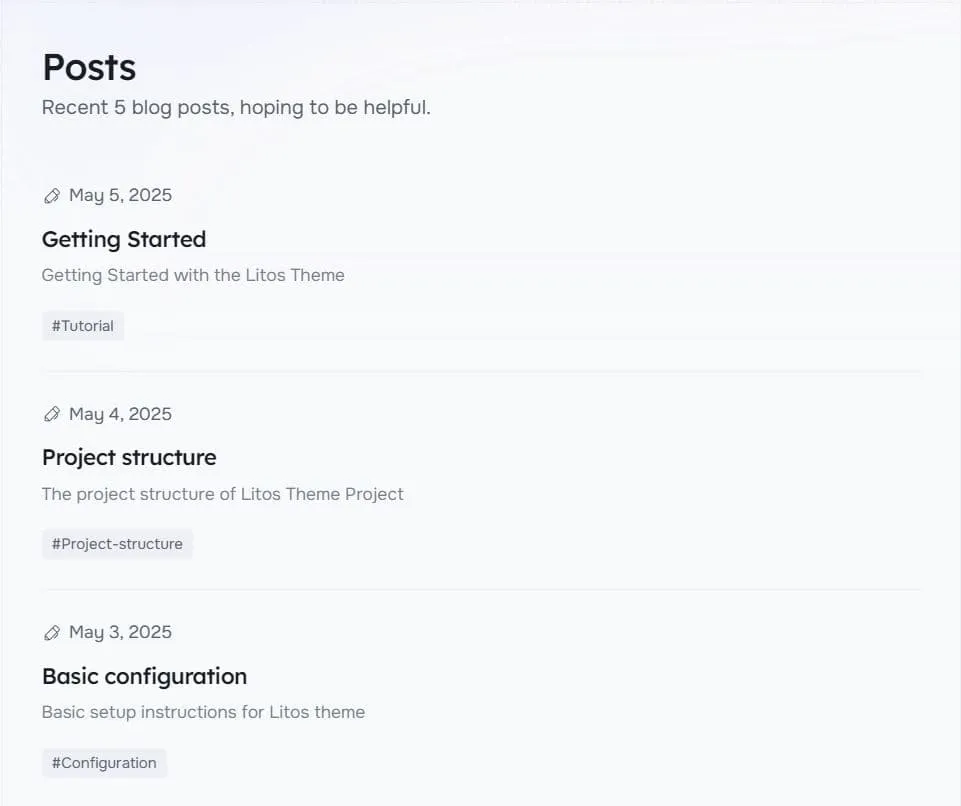Select the #Tutorial tag

click(83, 326)
